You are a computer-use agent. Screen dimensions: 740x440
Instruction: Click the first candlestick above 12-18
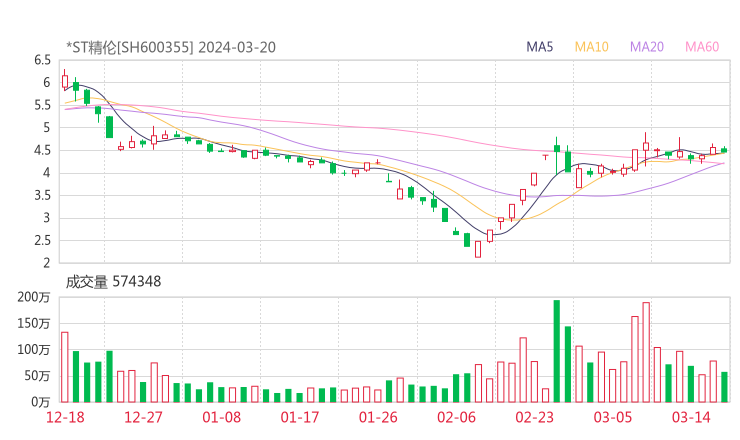(x=65, y=81)
